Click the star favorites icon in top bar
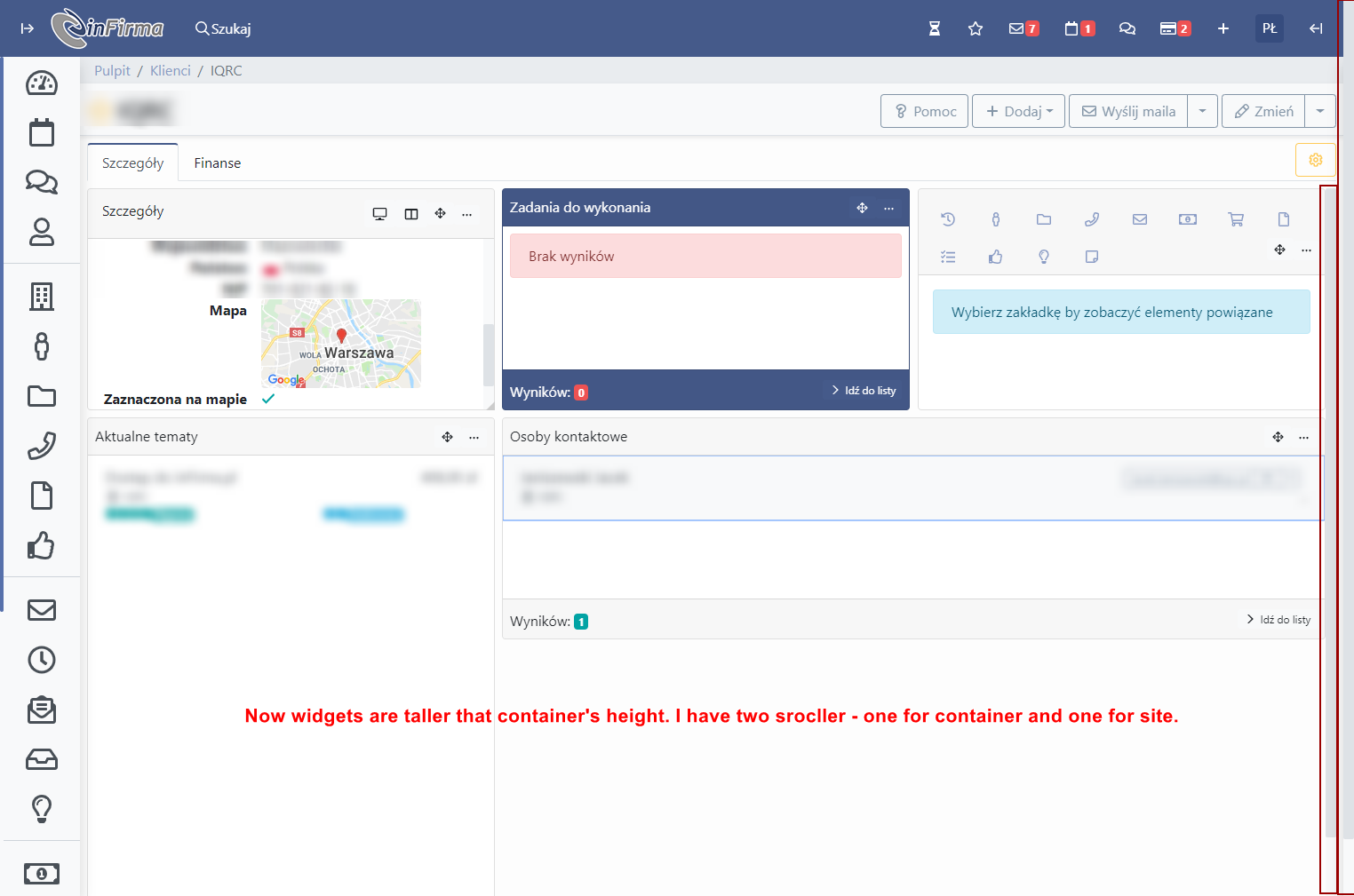Screen dimensions: 1354x896 [x=976, y=28]
